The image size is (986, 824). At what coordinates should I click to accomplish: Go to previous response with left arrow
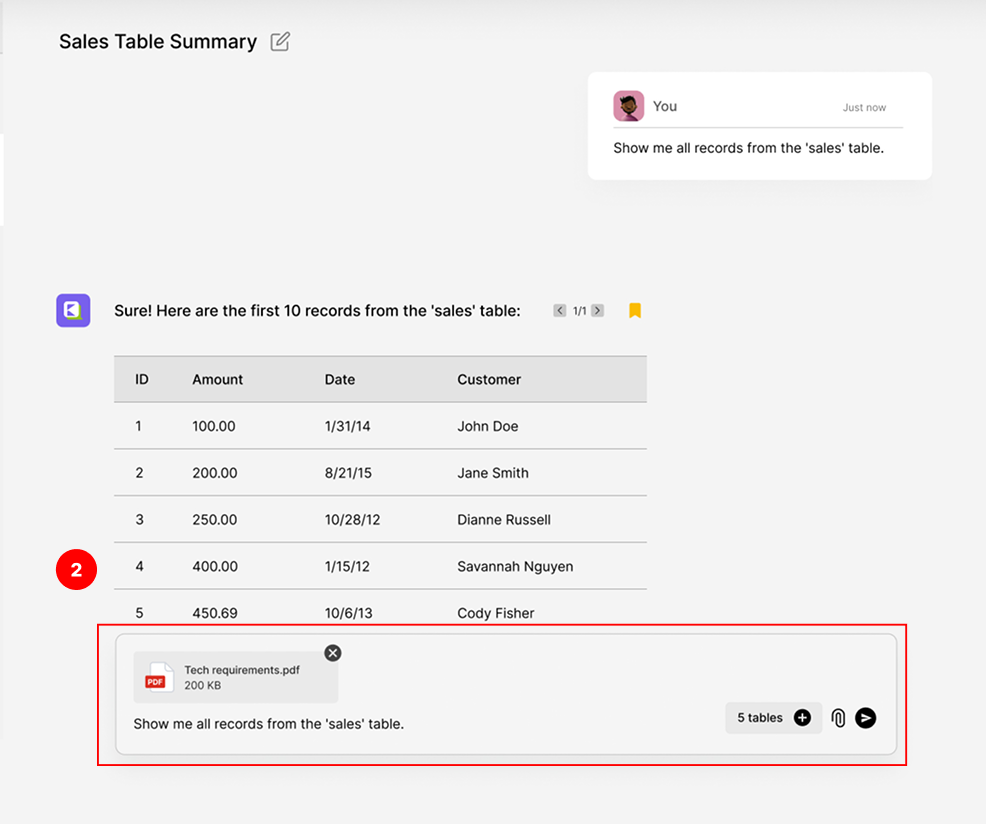[x=560, y=311]
